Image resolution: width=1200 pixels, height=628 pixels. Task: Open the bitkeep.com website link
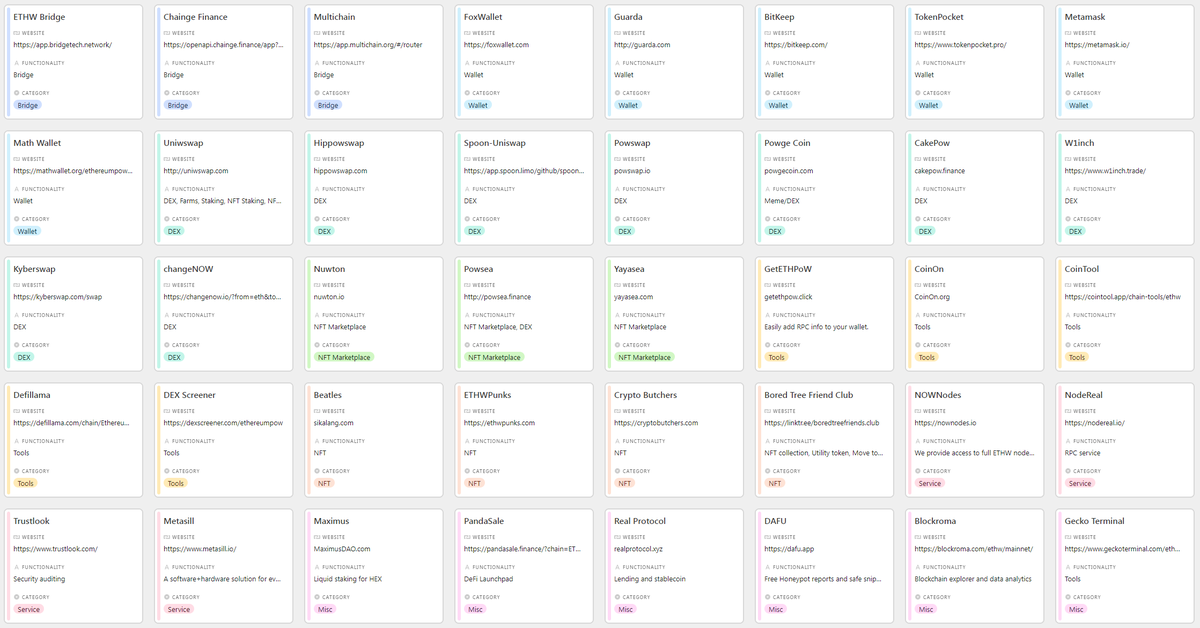coord(796,45)
